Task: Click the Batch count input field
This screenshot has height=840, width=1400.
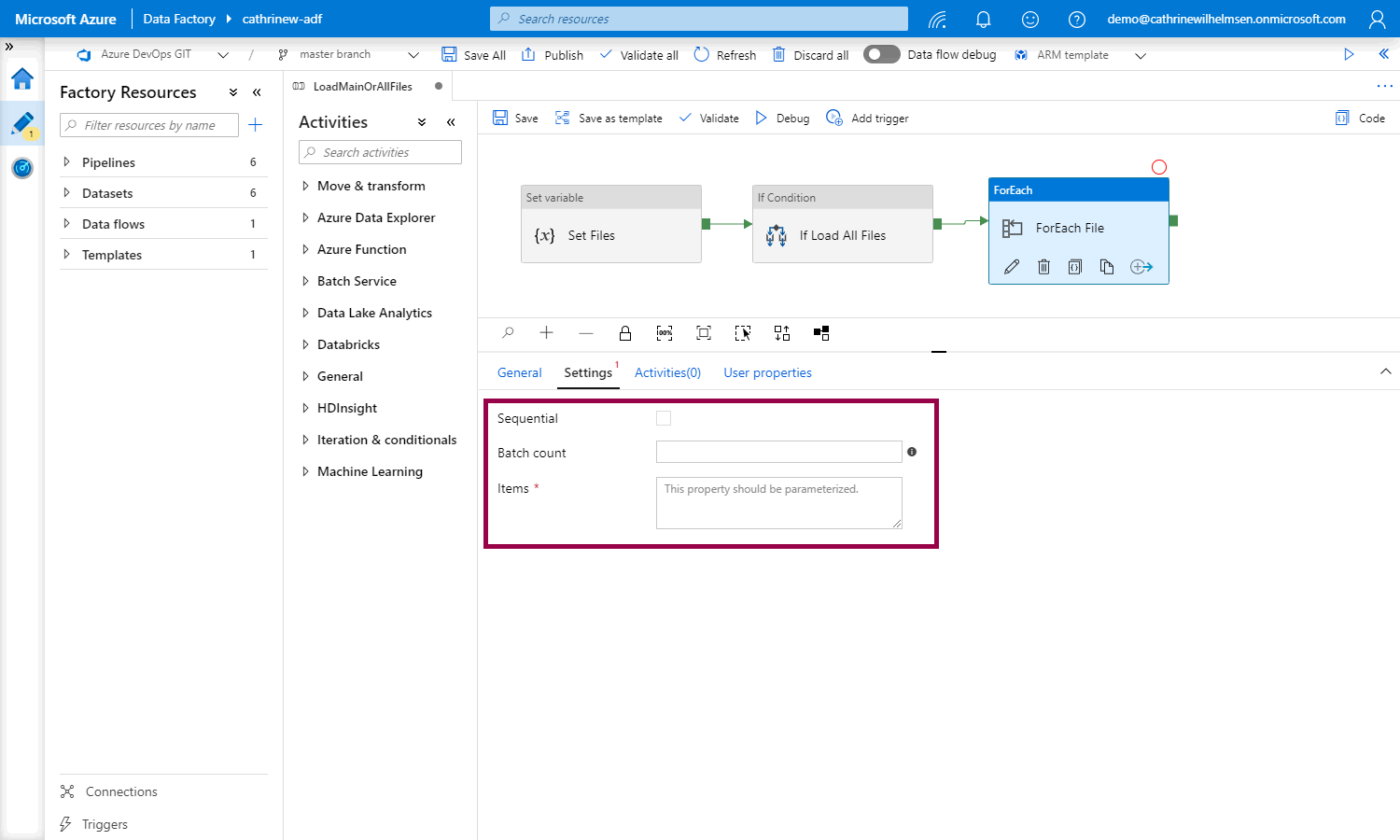Action: [x=778, y=453]
